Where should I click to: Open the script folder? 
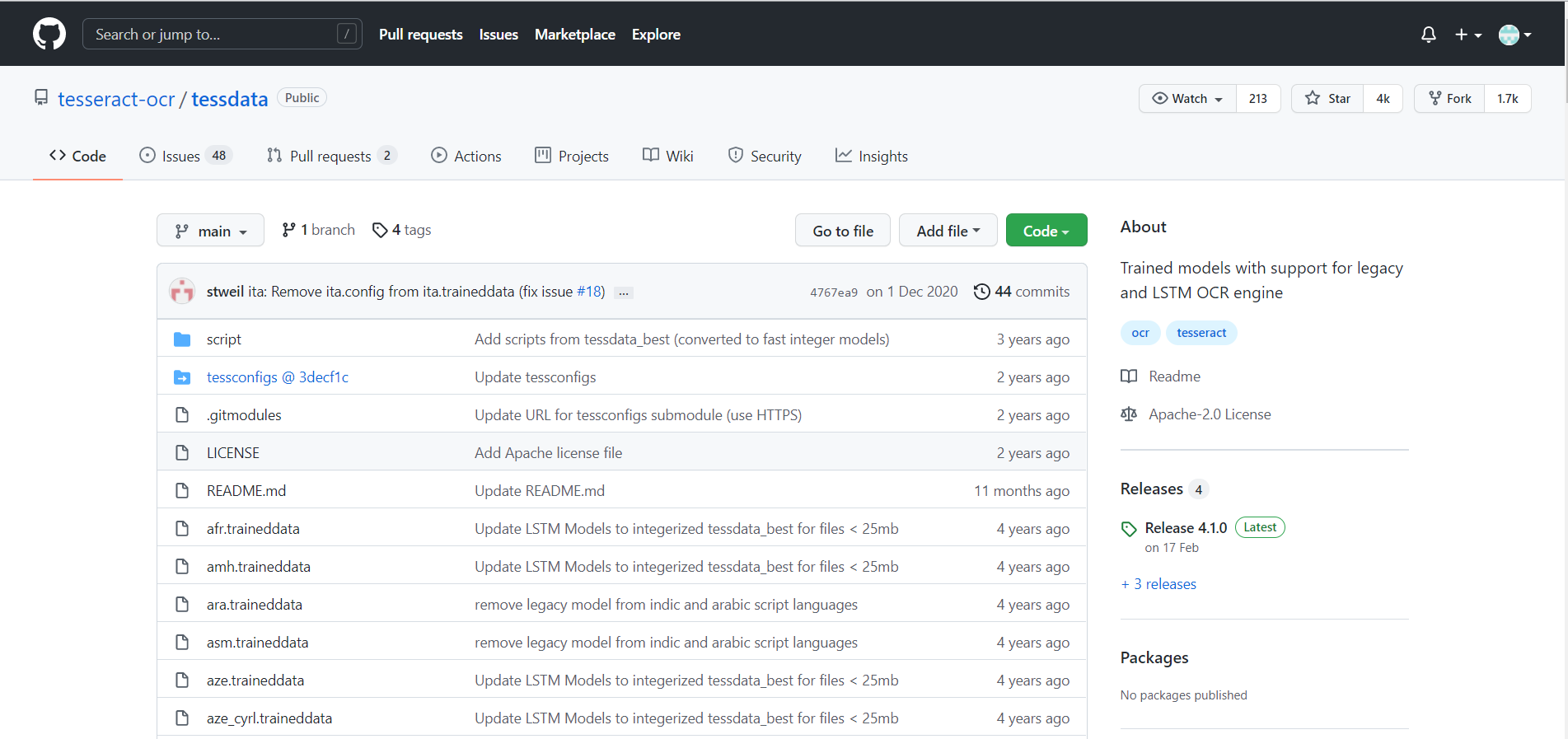point(224,339)
